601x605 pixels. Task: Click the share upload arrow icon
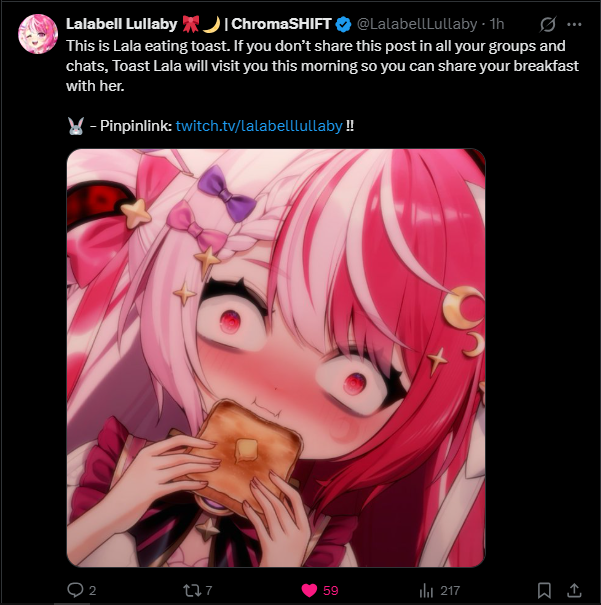tap(574, 590)
